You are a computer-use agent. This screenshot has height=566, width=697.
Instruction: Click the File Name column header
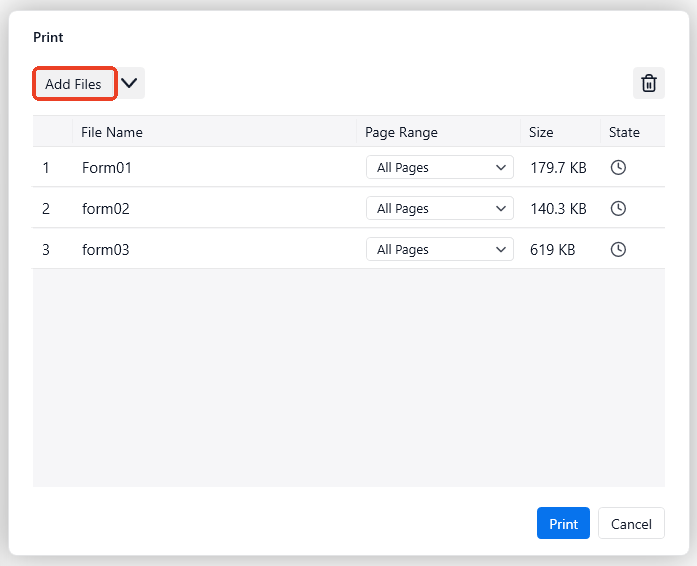(x=112, y=132)
